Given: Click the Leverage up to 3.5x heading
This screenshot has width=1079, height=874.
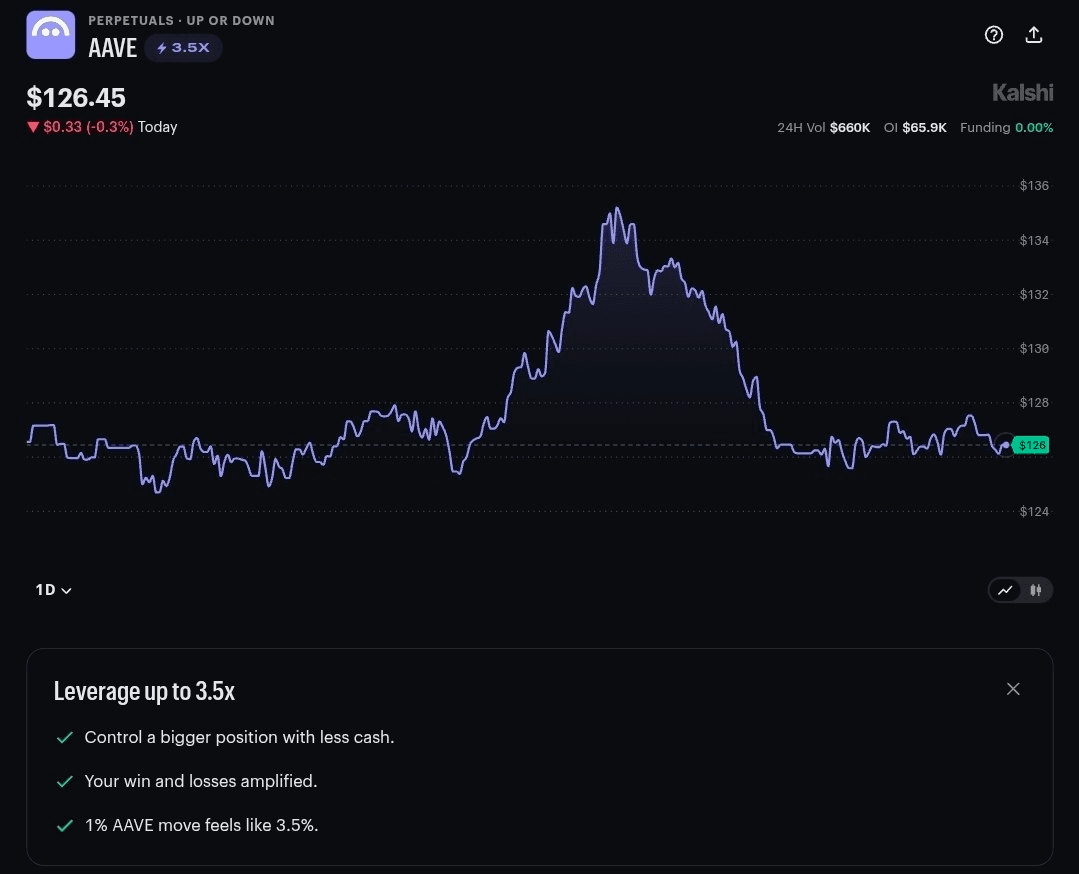Looking at the screenshot, I should [x=145, y=691].
